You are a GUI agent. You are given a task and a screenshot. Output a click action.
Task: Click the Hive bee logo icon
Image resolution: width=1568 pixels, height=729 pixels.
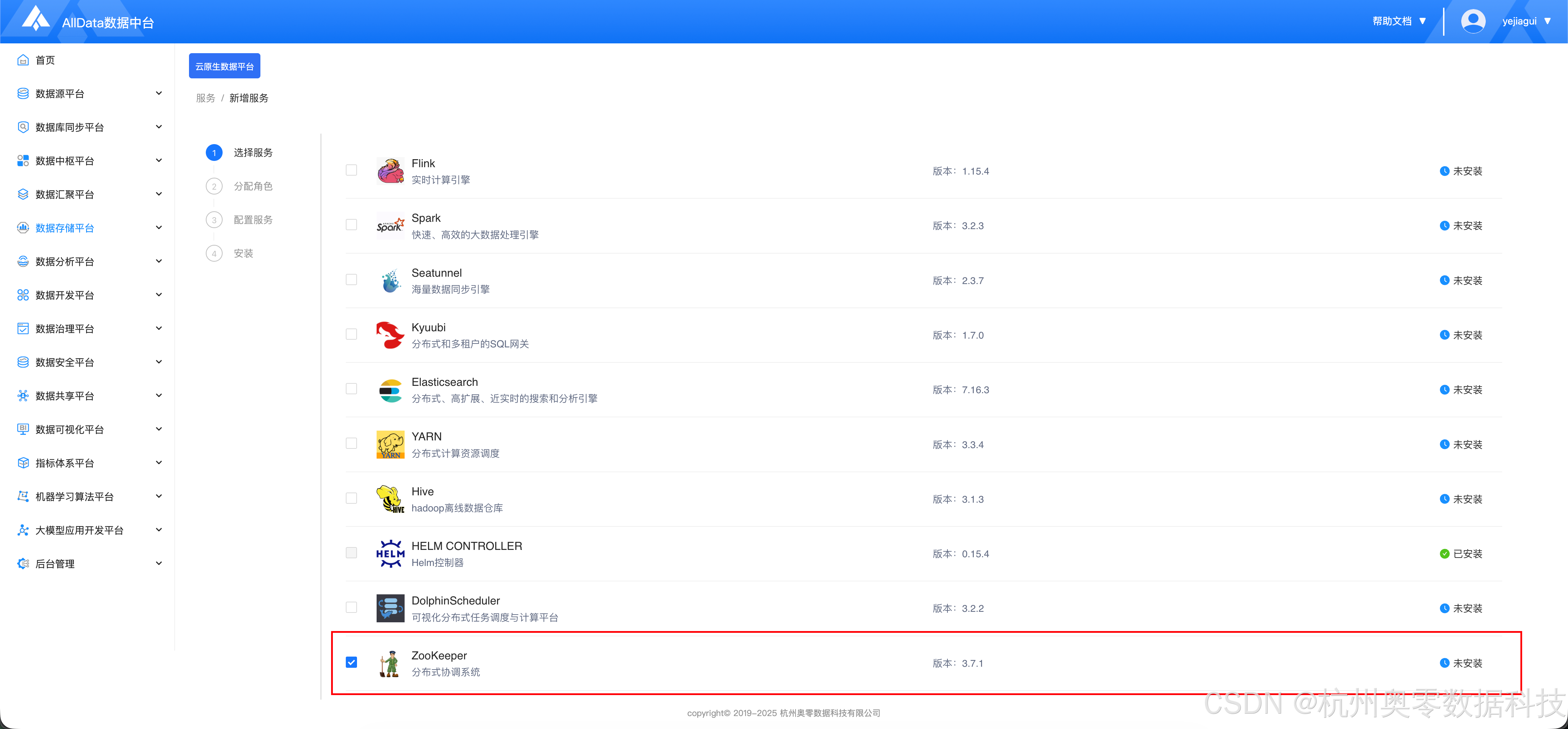(390, 500)
